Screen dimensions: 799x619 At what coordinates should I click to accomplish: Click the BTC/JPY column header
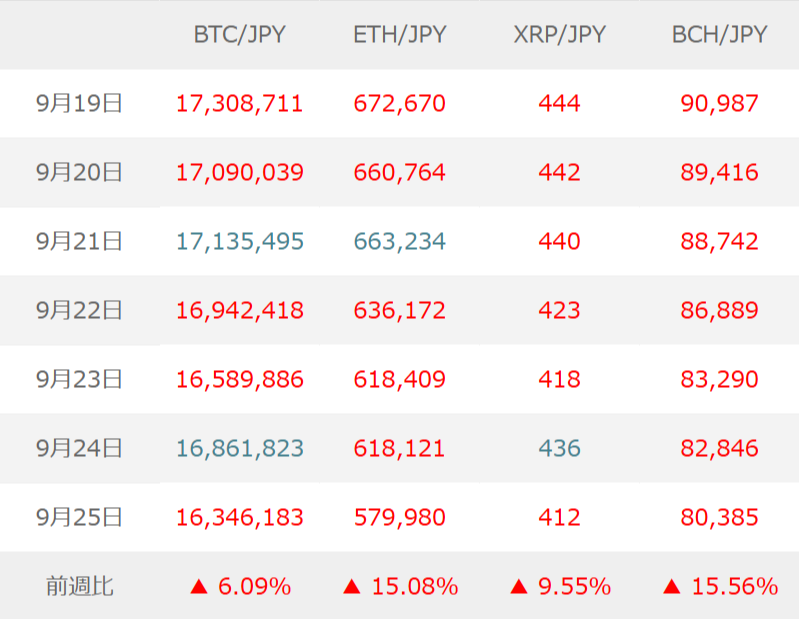tap(239, 35)
